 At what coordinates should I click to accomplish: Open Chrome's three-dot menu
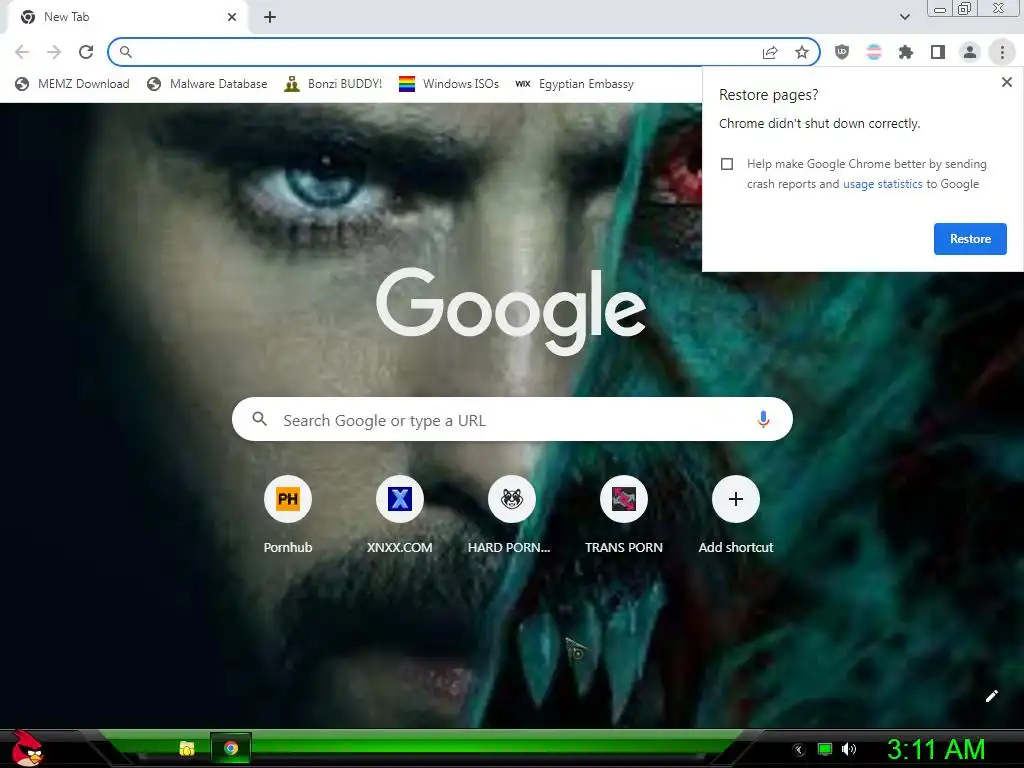[x=1002, y=52]
